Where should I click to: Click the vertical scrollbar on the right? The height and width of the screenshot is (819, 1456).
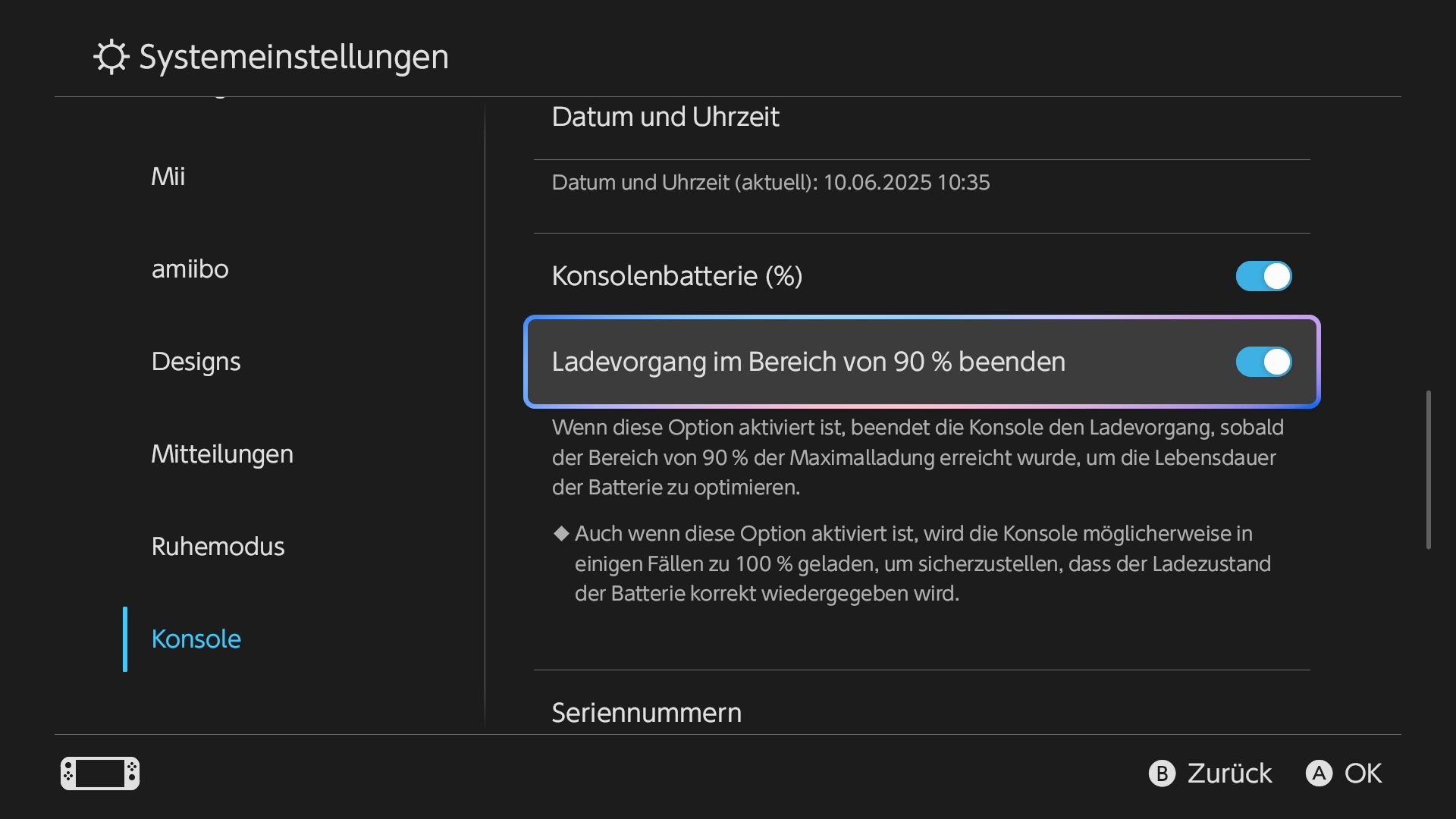(x=1428, y=469)
